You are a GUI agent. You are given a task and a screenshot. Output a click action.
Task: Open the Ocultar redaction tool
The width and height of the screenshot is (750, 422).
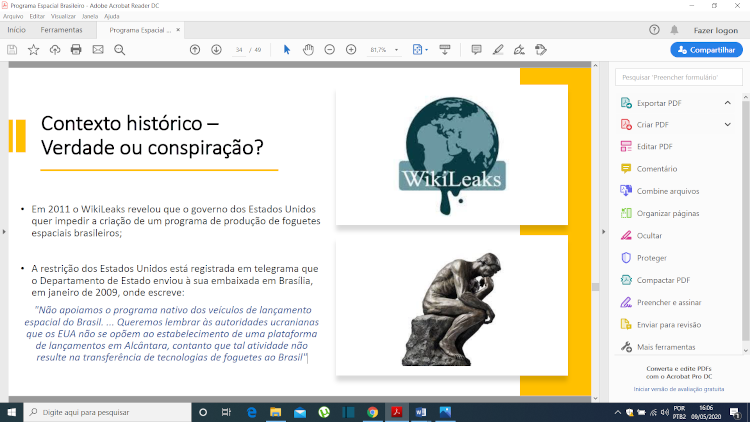[641, 235]
